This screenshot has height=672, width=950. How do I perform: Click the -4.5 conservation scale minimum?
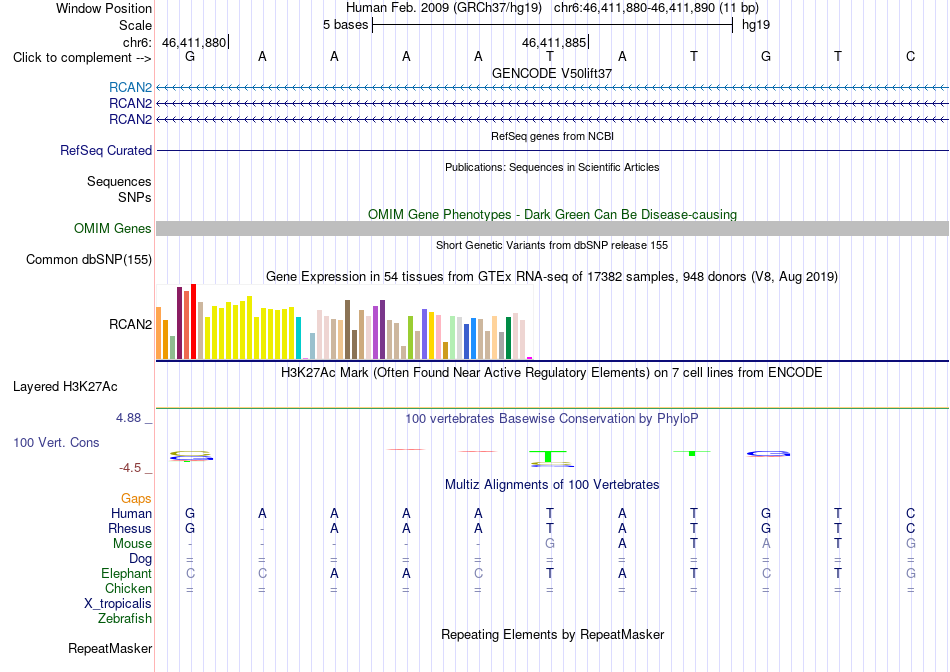click(x=130, y=468)
